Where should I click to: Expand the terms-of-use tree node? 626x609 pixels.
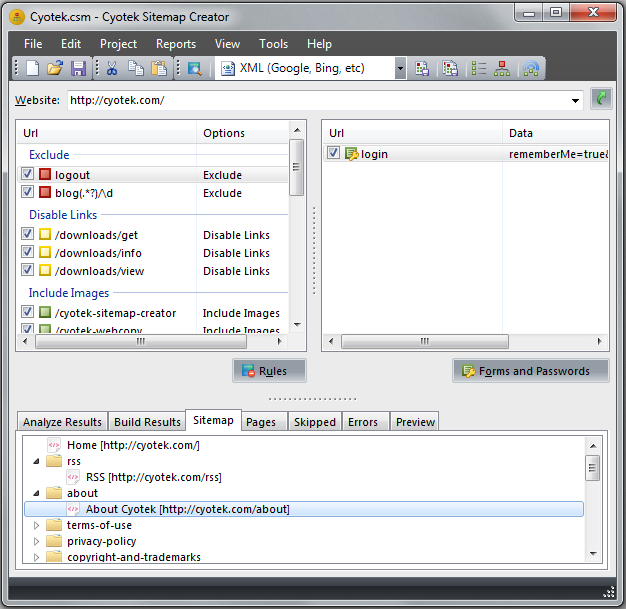(36, 525)
